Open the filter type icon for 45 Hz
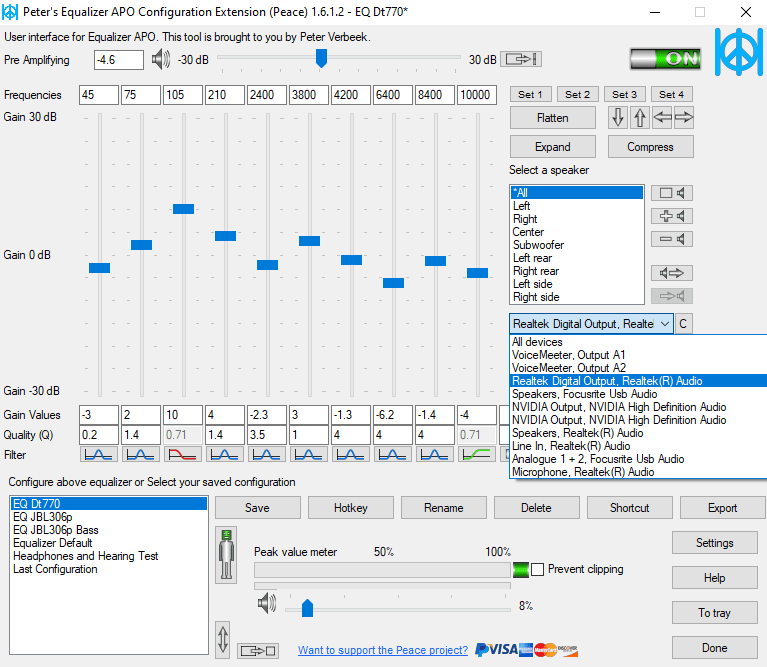The image size is (767, 667). (x=99, y=455)
